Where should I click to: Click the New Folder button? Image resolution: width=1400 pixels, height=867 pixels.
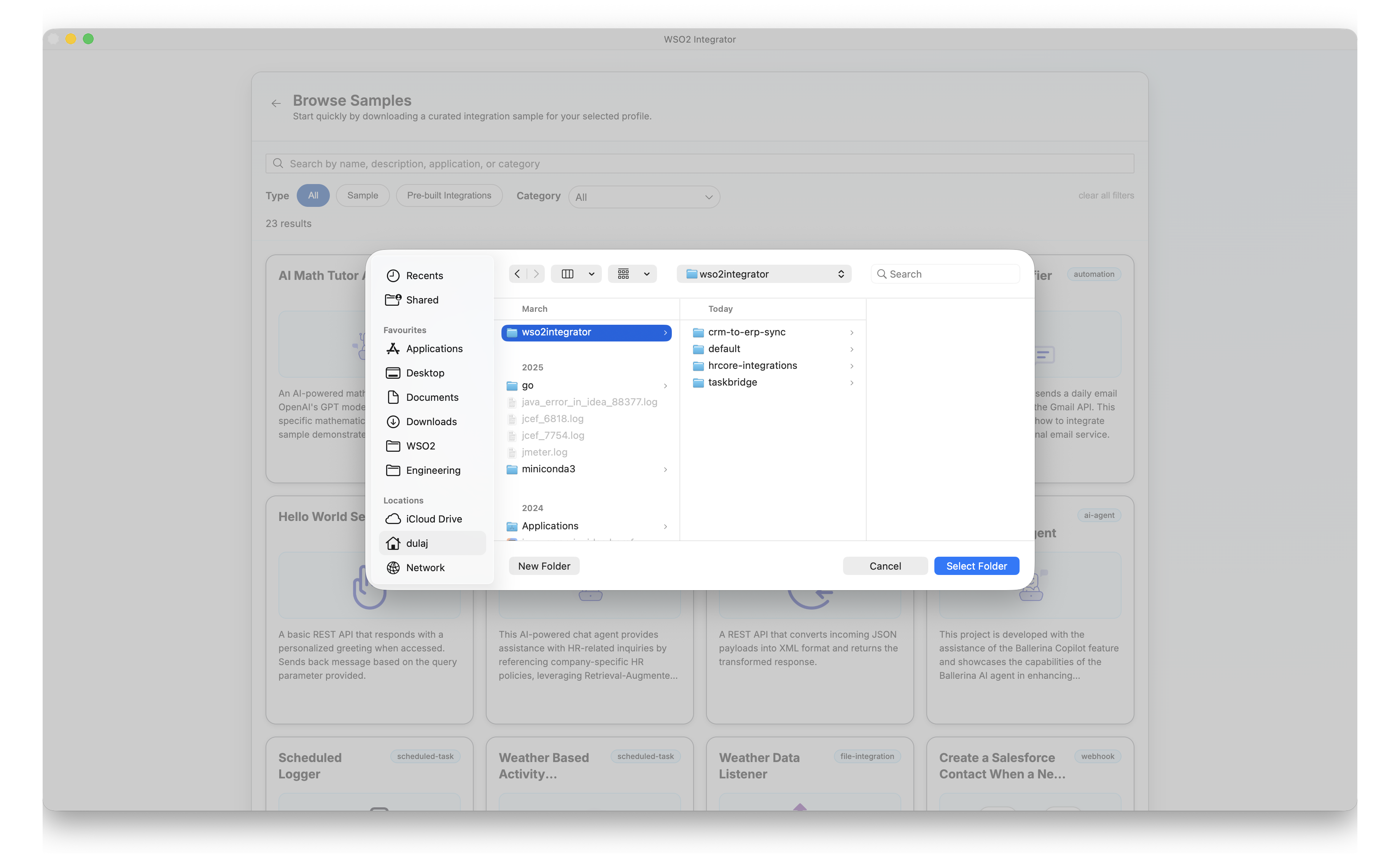[544, 566]
